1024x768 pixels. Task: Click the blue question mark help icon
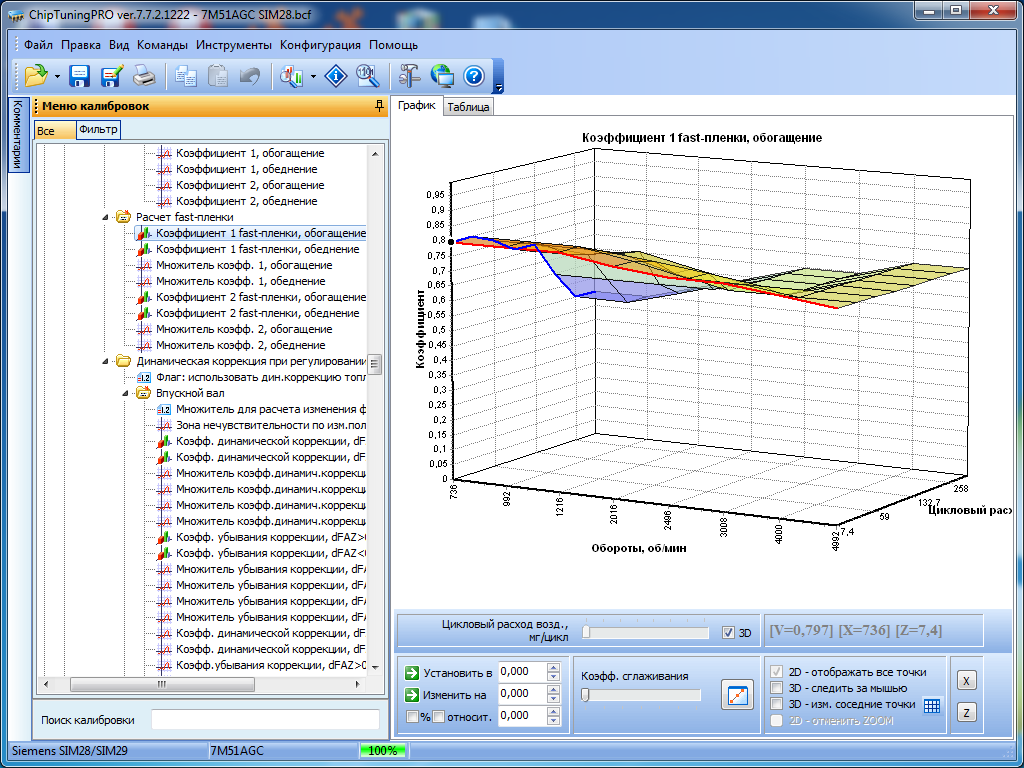coord(474,75)
